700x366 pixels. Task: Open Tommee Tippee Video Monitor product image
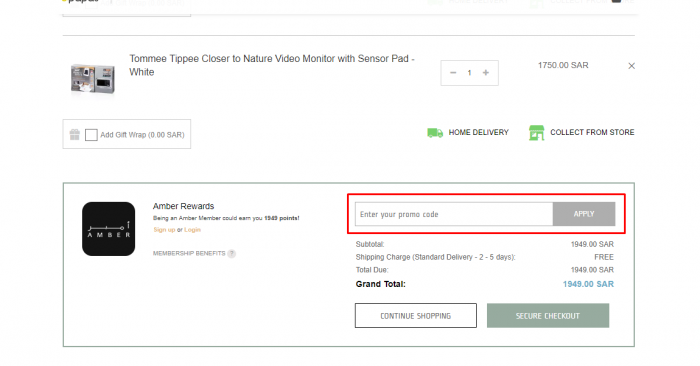[x=93, y=79]
